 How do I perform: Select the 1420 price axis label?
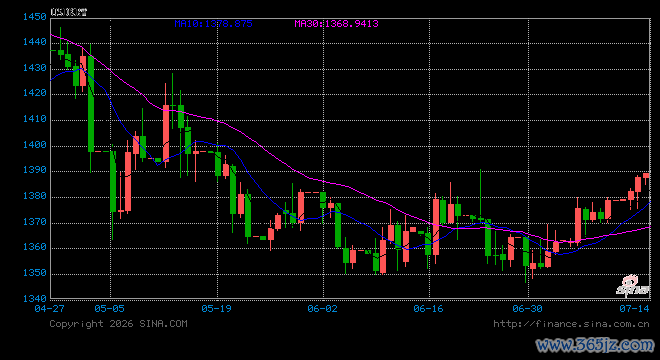[35, 93]
